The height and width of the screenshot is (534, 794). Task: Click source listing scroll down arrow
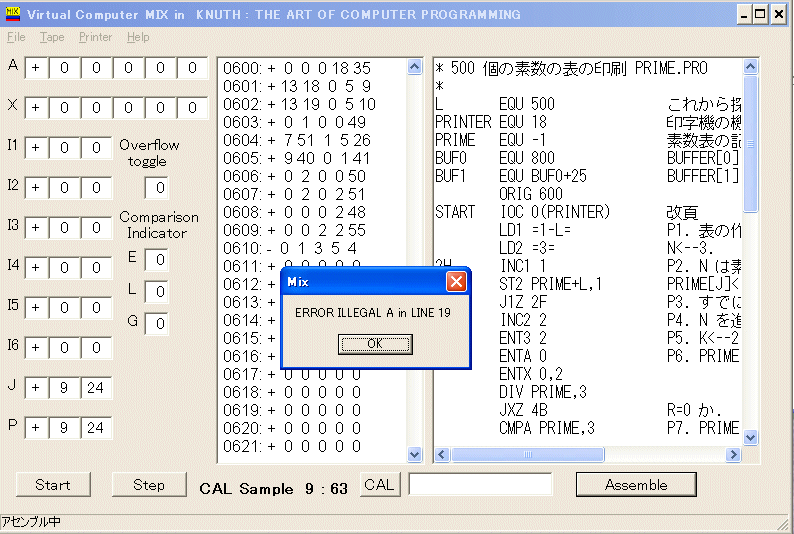click(x=750, y=437)
